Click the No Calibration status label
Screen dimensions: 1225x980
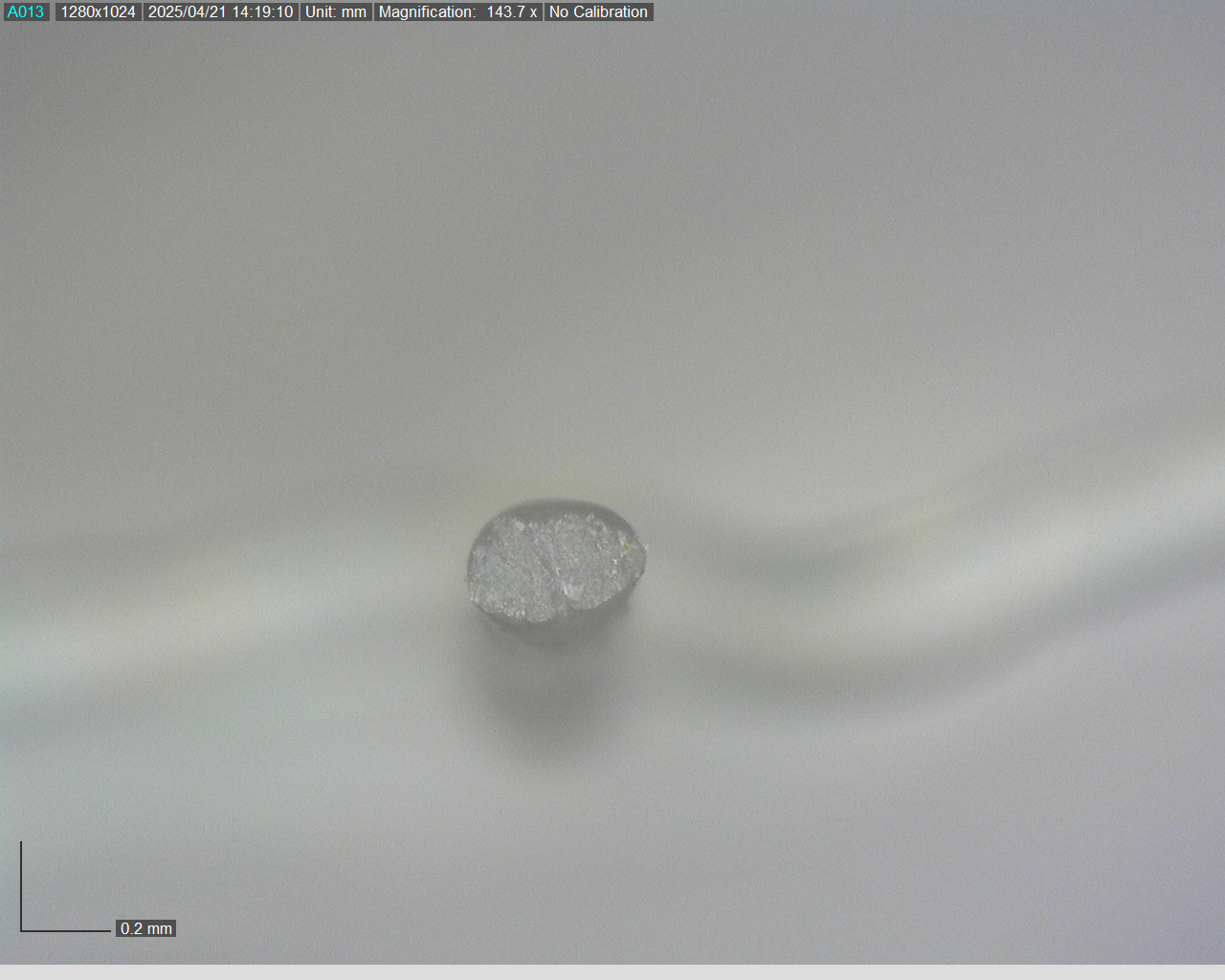[598, 12]
